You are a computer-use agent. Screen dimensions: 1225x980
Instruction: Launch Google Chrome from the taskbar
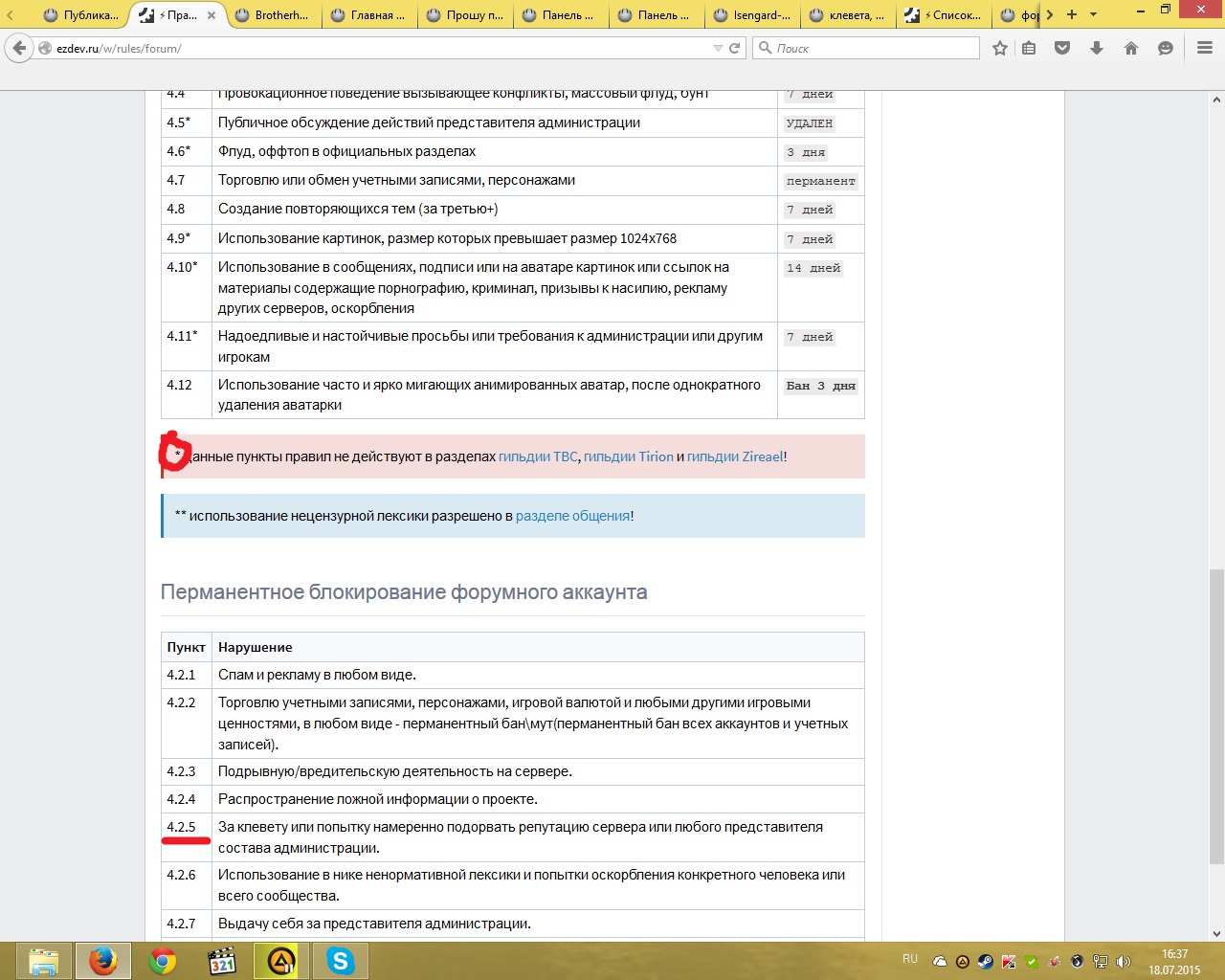[x=163, y=961]
